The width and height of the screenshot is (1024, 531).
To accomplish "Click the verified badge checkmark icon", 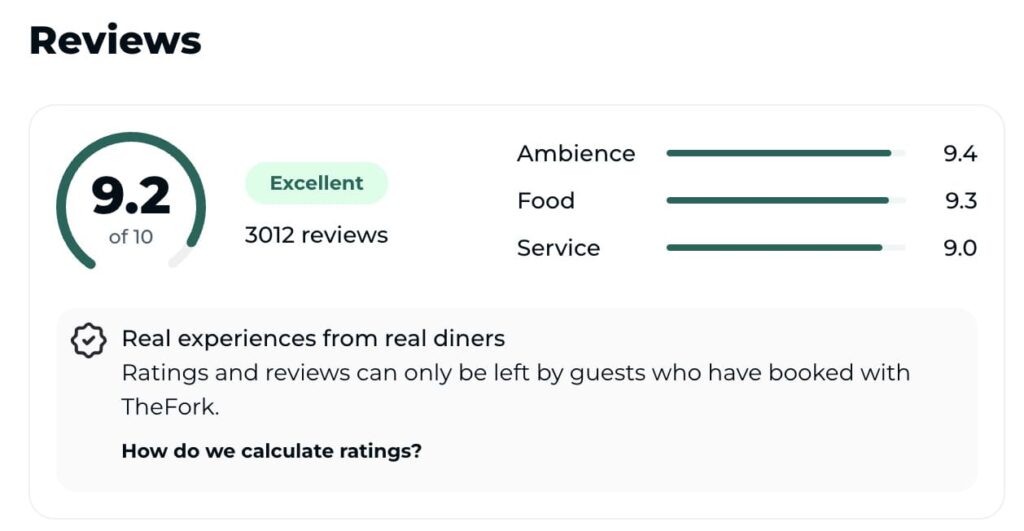I will 89,340.
